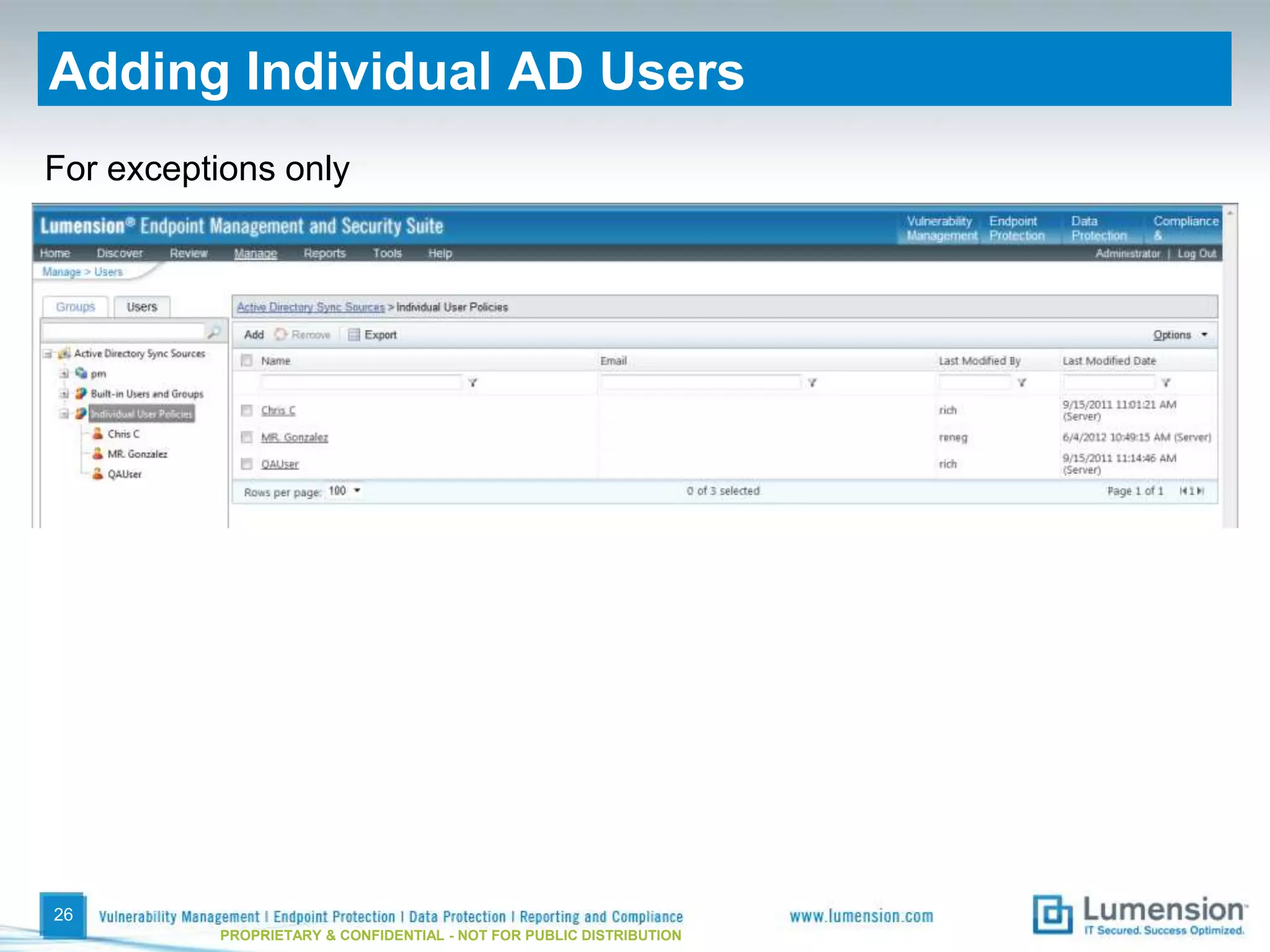Open the Vulnerability Management module tab
This screenshot has width=1270, height=952.
pyautogui.click(x=940, y=228)
